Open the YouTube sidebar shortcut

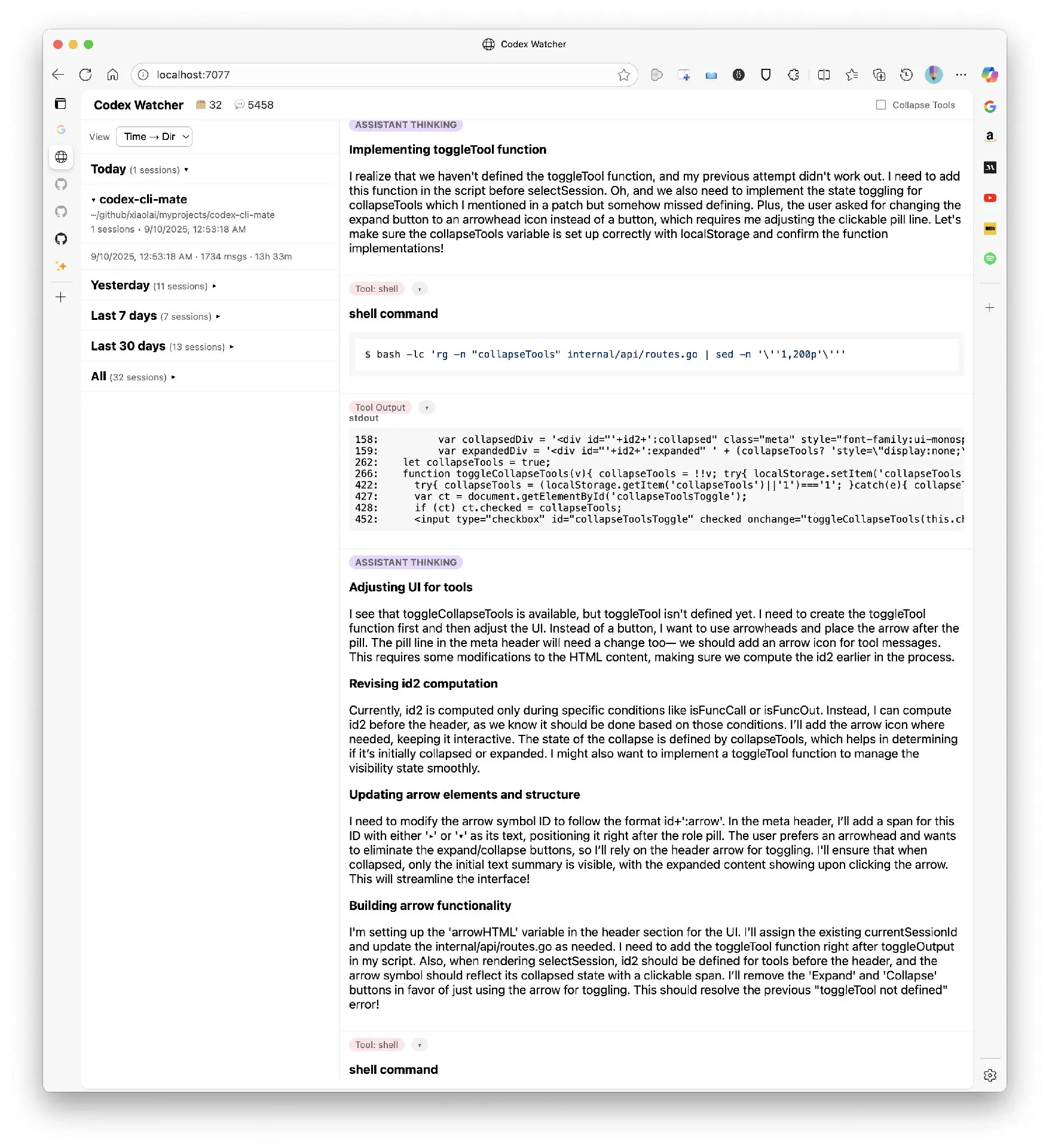tap(990, 198)
